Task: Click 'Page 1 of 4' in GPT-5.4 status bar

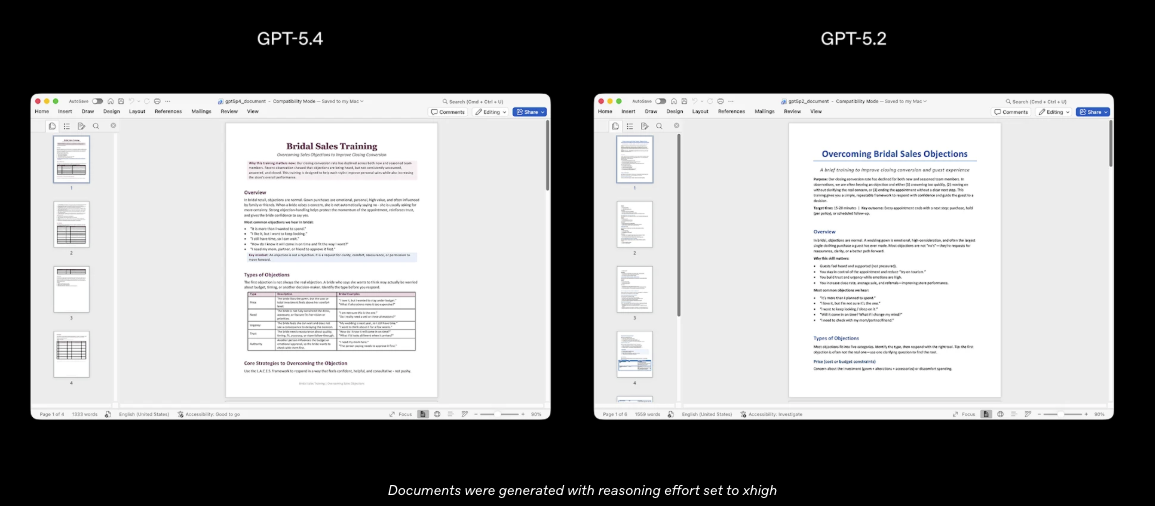Action: pyautogui.click(x=52, y=414)
